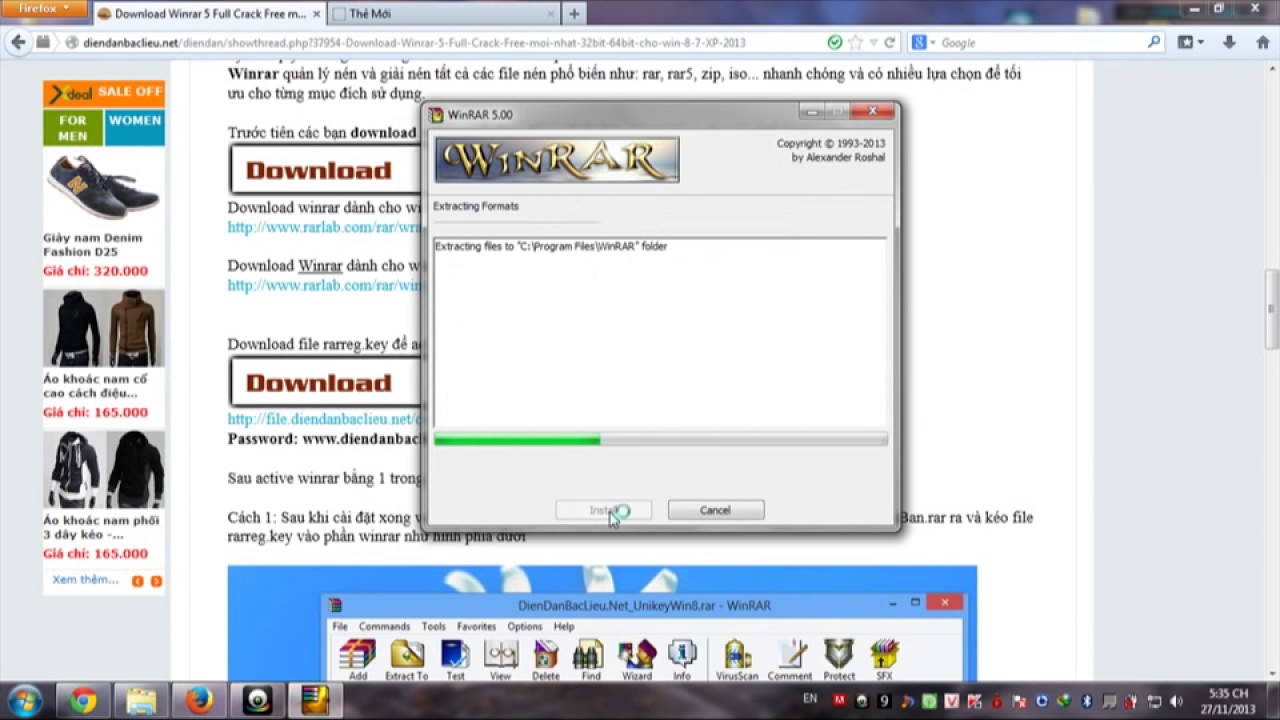1280x720 pixels.
Task: Open a new tab with plus button
Action: pos(574,14)
